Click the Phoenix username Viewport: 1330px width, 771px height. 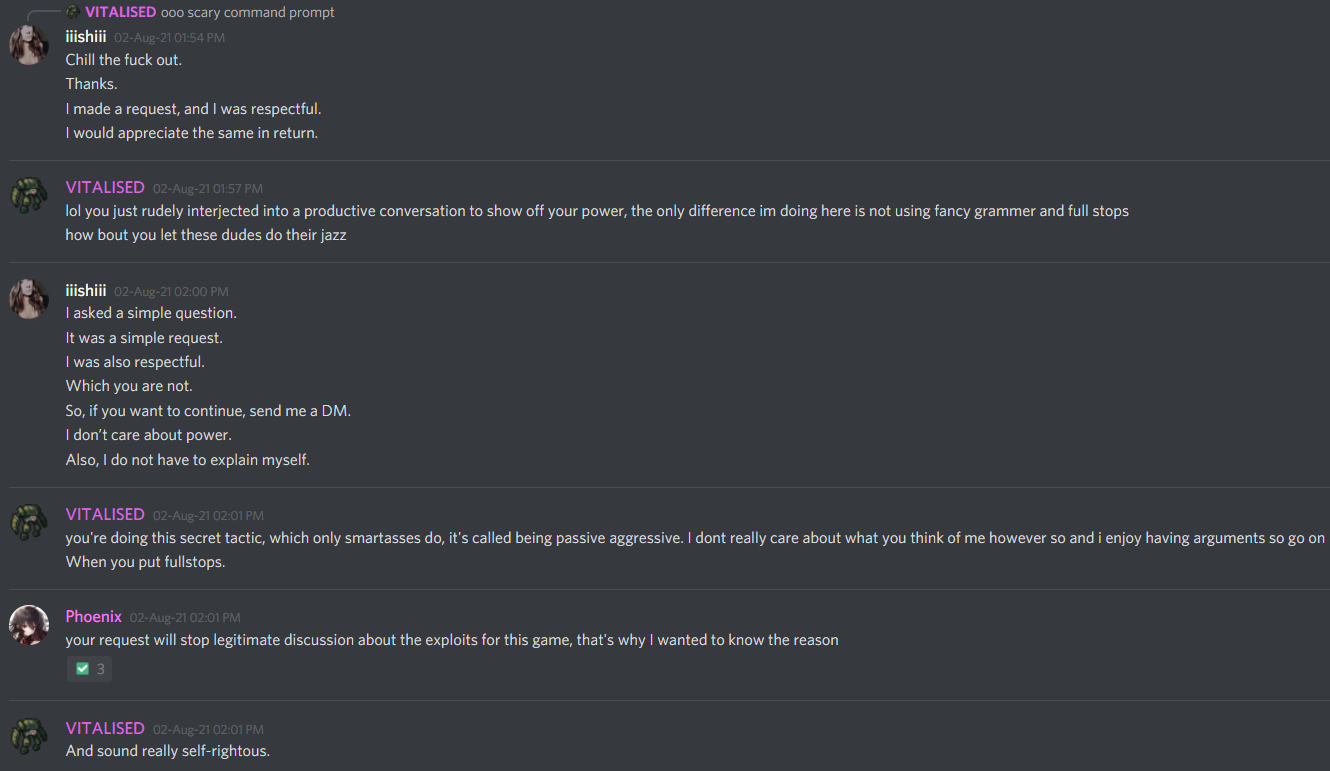(94, 617)
